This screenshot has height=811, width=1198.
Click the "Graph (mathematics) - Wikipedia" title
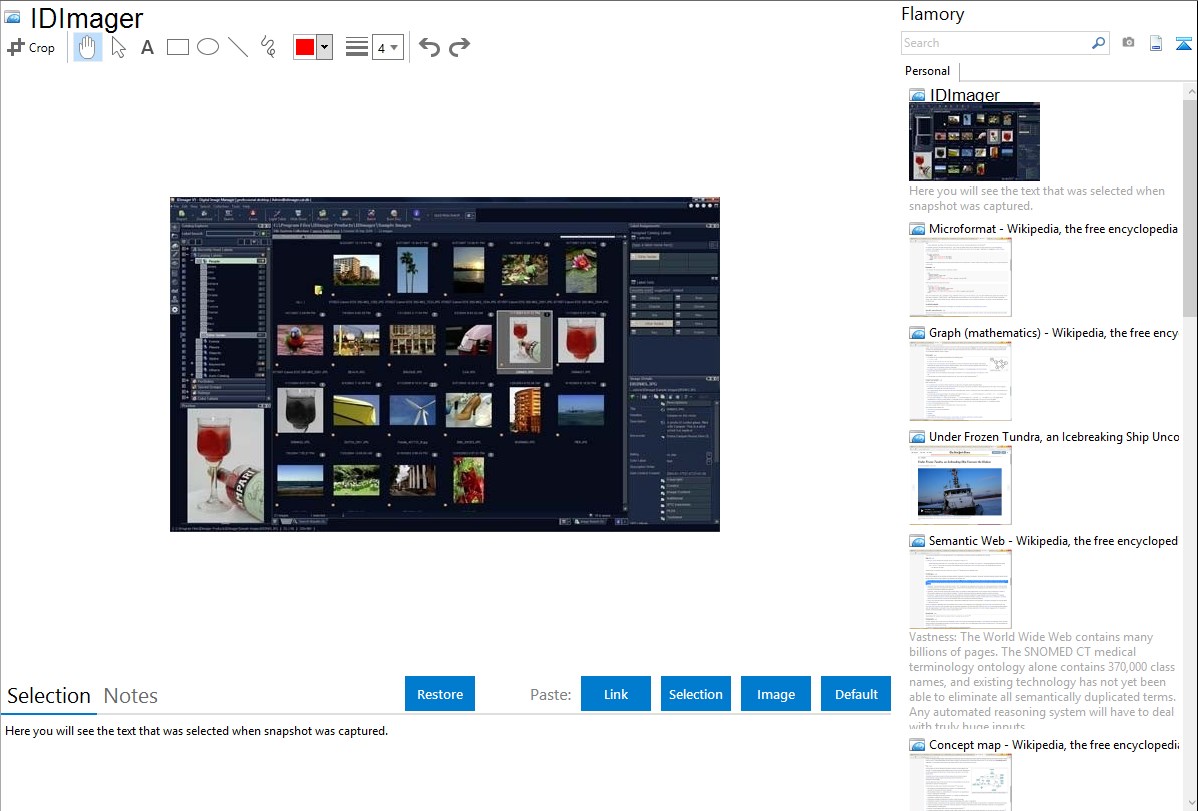coord(1053,333)
